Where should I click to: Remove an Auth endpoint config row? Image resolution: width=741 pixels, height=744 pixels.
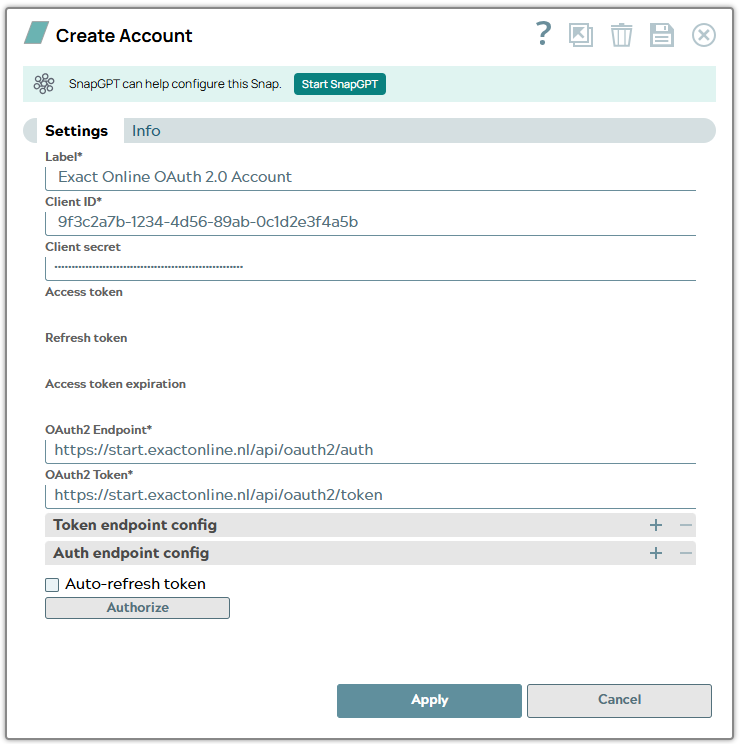pyautogui.click(x=685, y=553)
